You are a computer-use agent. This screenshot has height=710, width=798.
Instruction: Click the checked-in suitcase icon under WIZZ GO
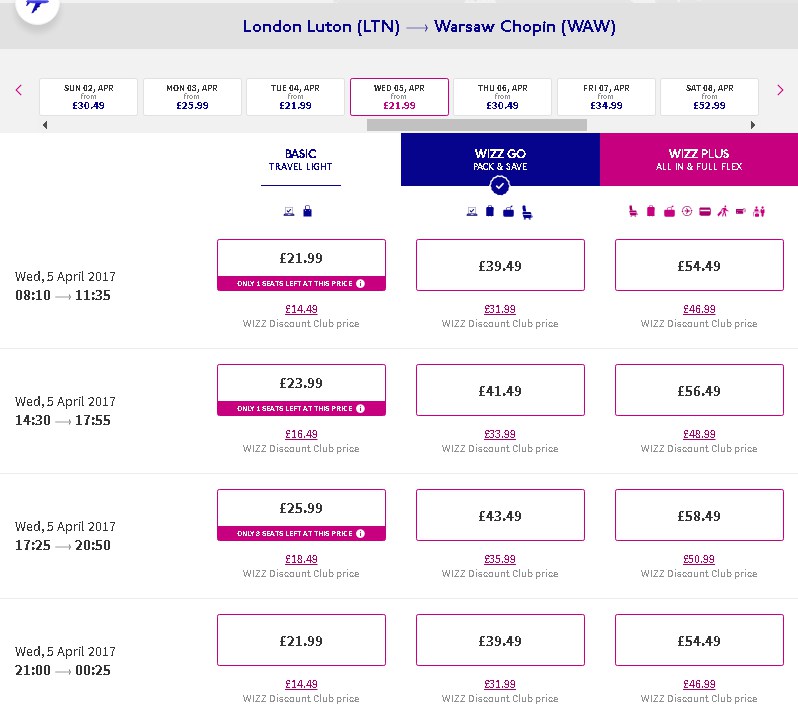508,212
